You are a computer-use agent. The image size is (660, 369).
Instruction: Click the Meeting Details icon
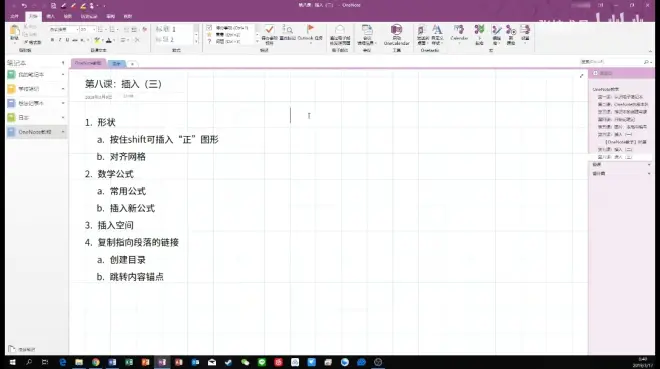pos(367,29)
